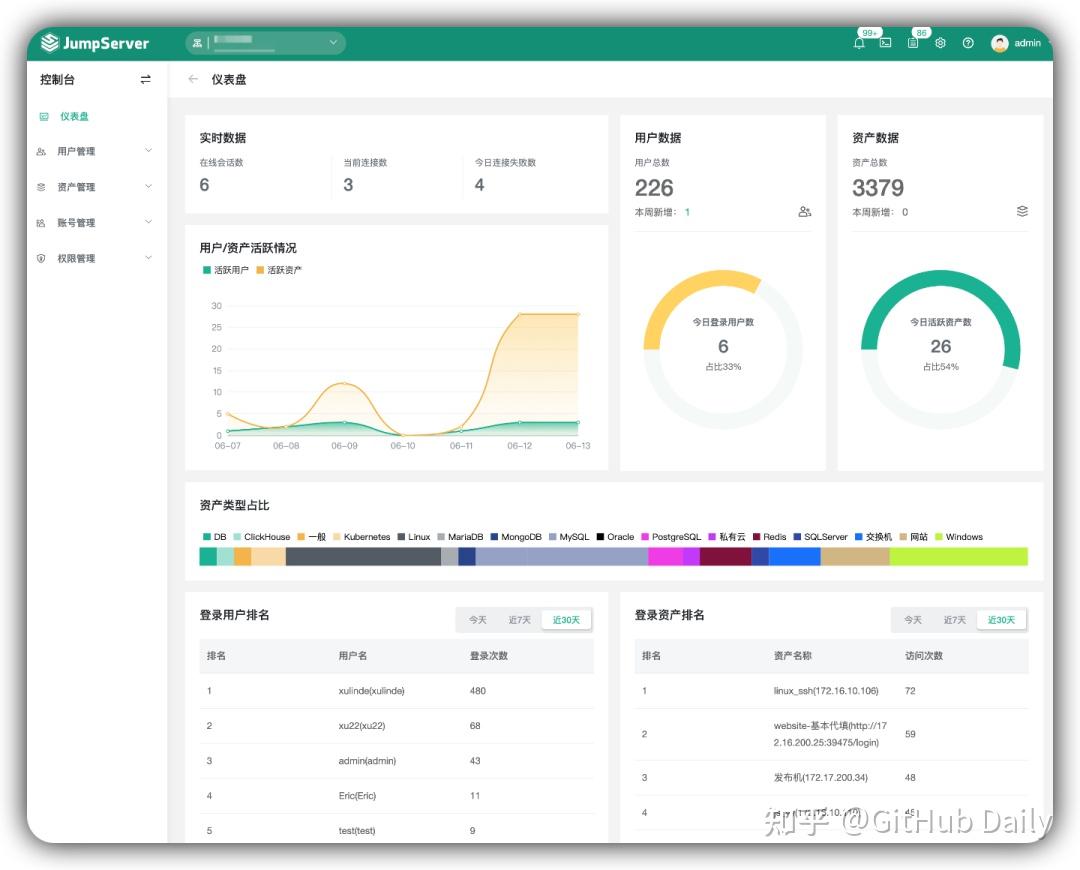This screenshot has height=870, width=1080.
Task: Switch 登录资产排名 to 近7天
Action: coord(955,620)
